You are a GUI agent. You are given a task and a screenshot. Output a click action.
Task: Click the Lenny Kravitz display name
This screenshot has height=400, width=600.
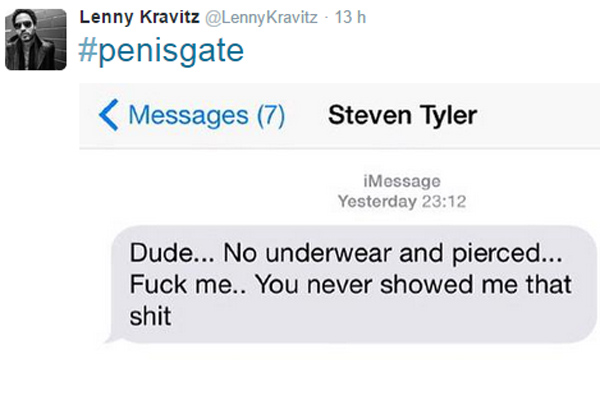pos(139,17)
